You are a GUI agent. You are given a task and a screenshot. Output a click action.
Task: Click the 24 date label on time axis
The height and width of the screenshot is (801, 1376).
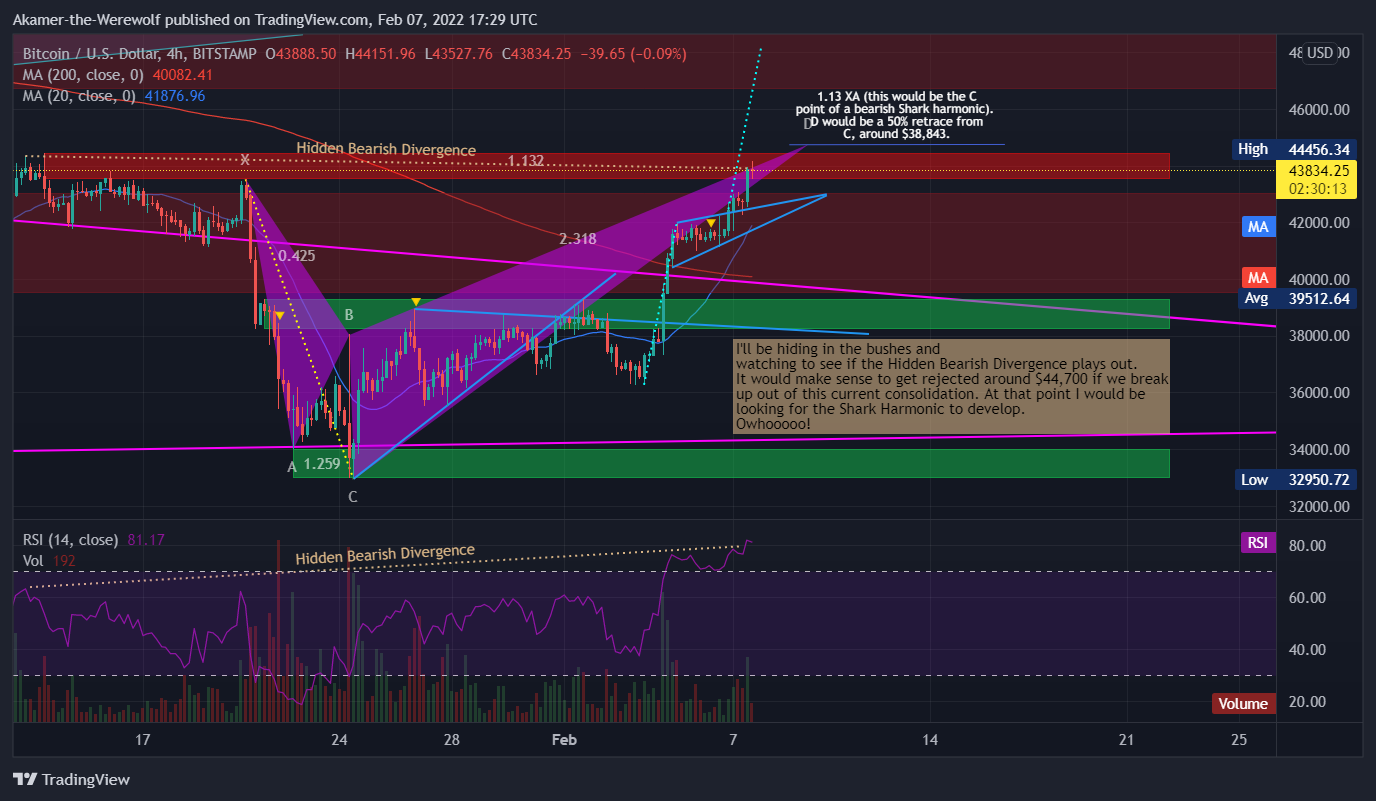coord(339,740)
